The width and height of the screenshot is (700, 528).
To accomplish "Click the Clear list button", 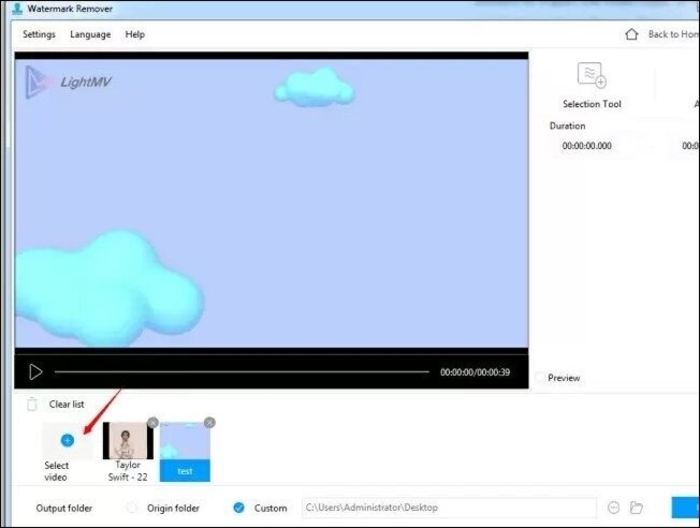I will [x=67, y=404].
